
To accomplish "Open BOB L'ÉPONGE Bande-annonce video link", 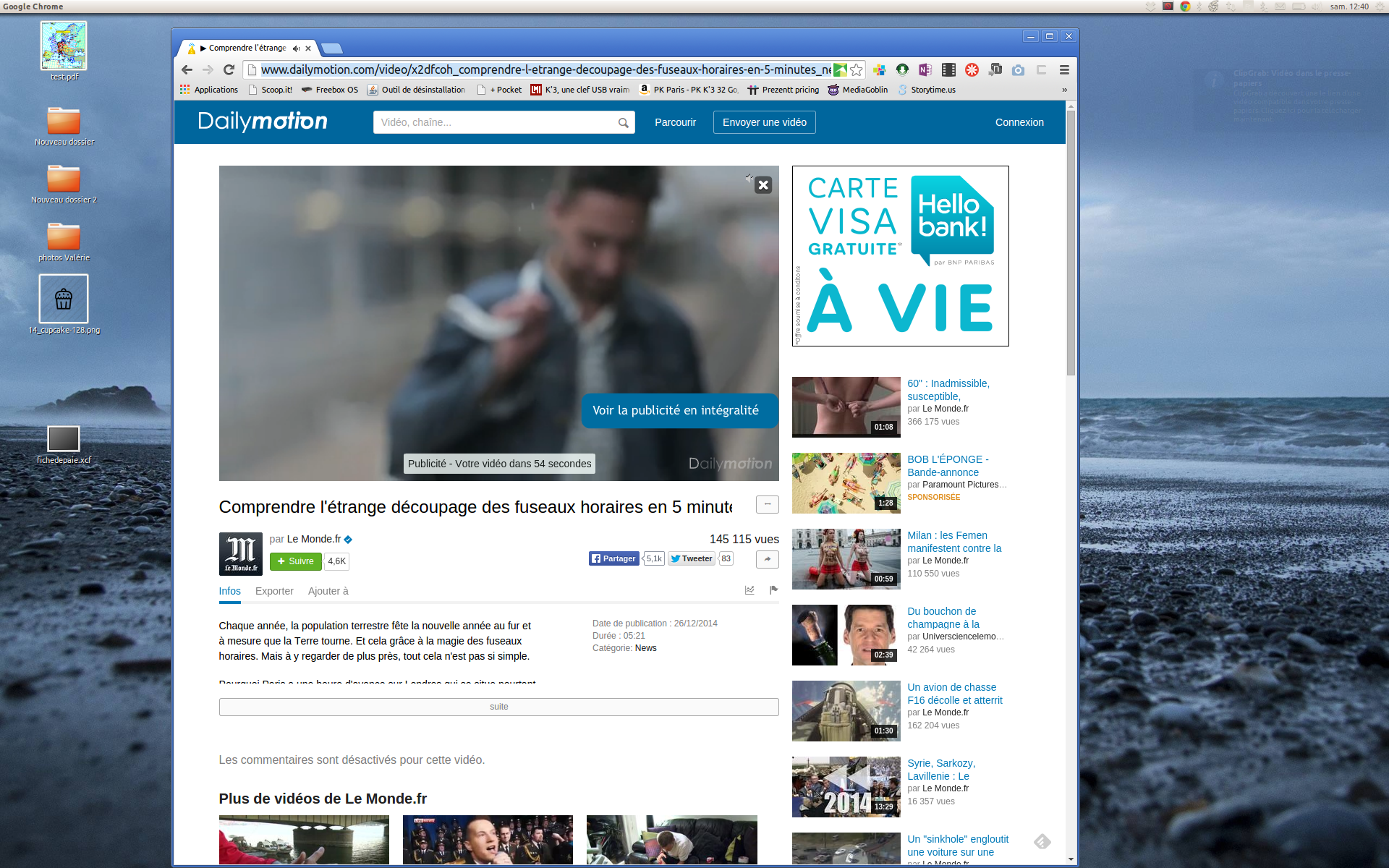I will click(x=948, y=466).
